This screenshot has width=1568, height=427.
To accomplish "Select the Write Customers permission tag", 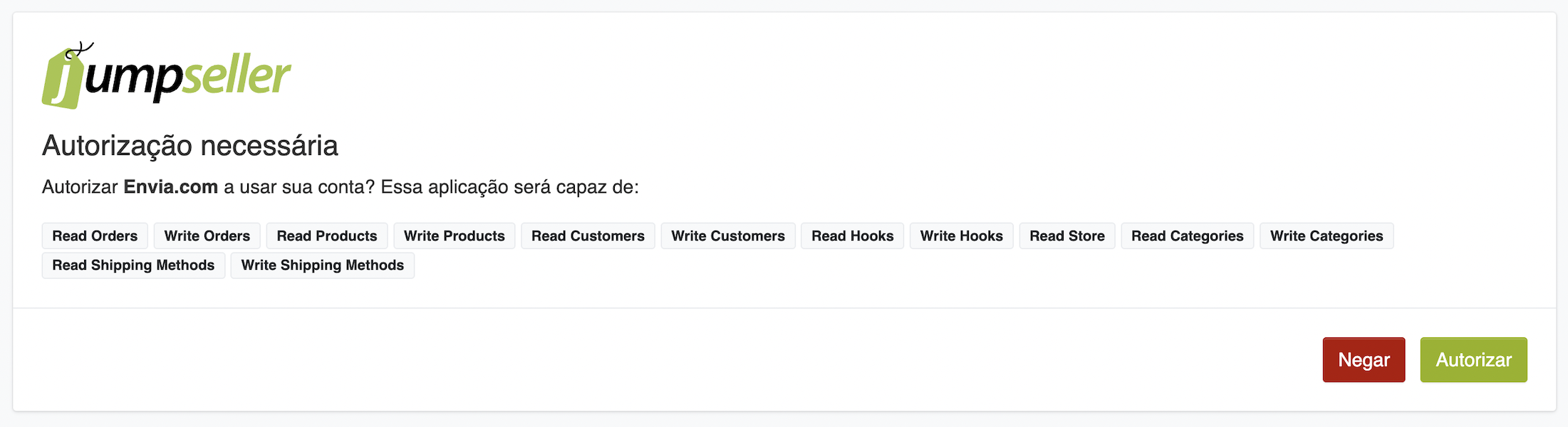I will coord(728,236).
